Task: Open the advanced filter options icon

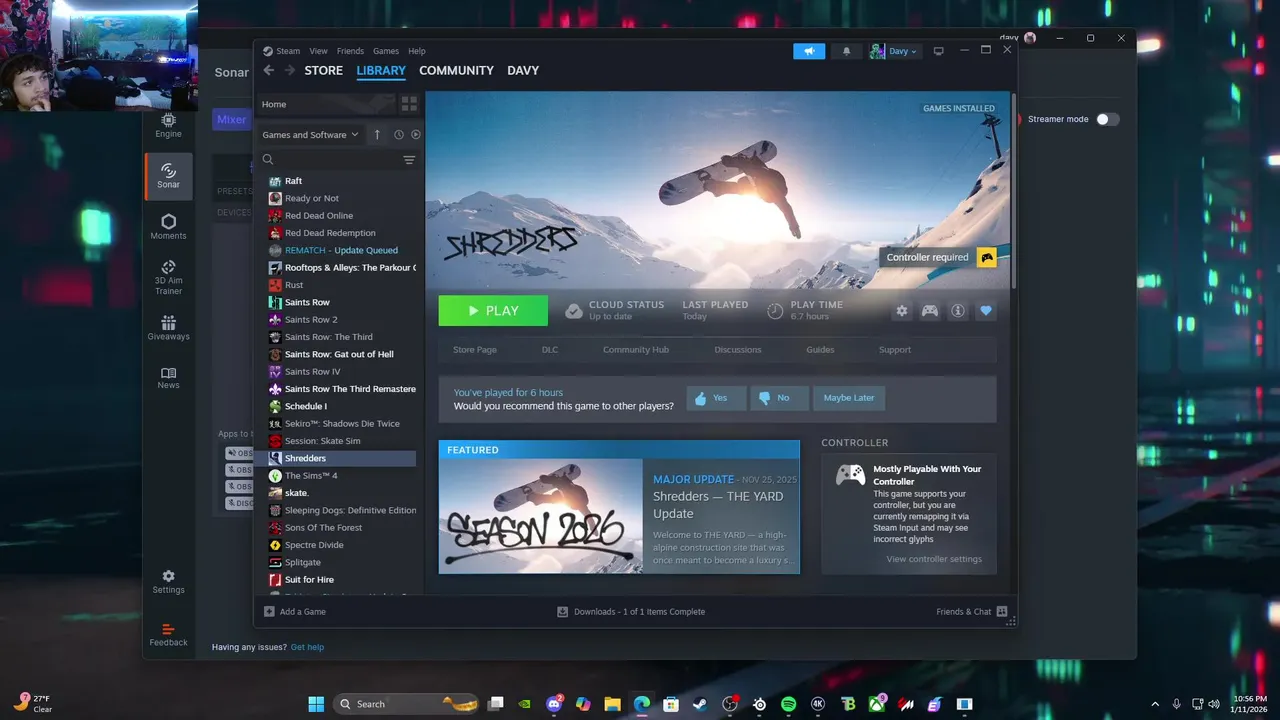Action: coord(409,160)
